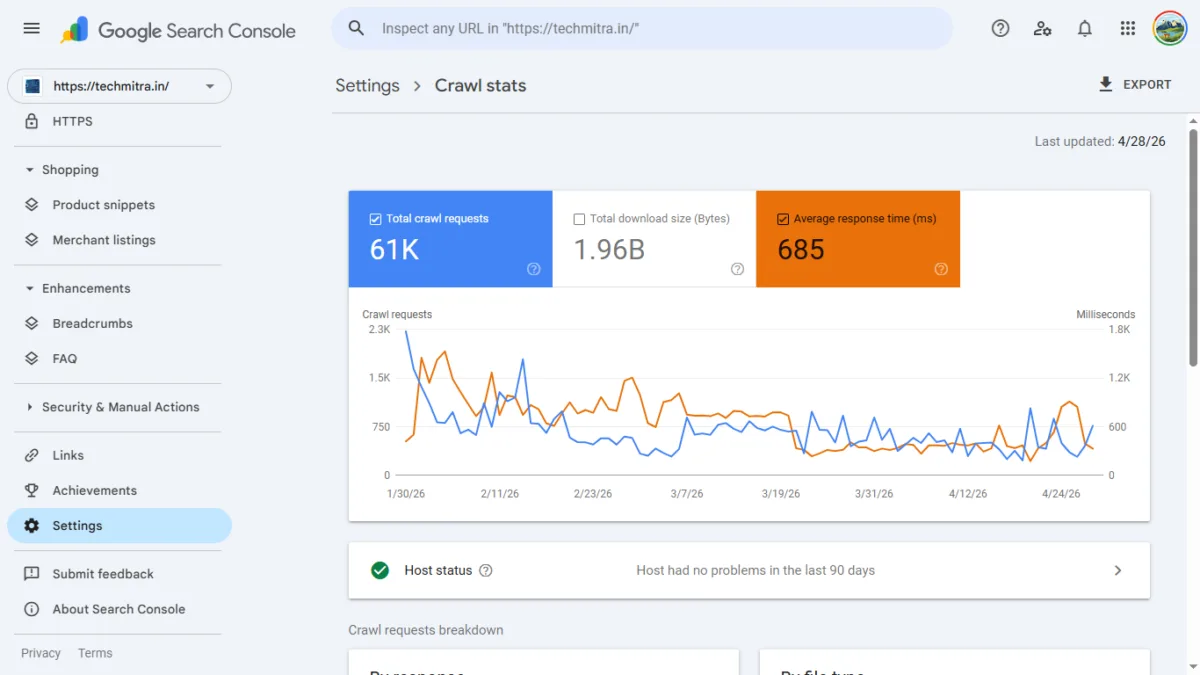1200x675 pixels.
Task: Click the Links icon in sidebar
Action: point(32,455)
